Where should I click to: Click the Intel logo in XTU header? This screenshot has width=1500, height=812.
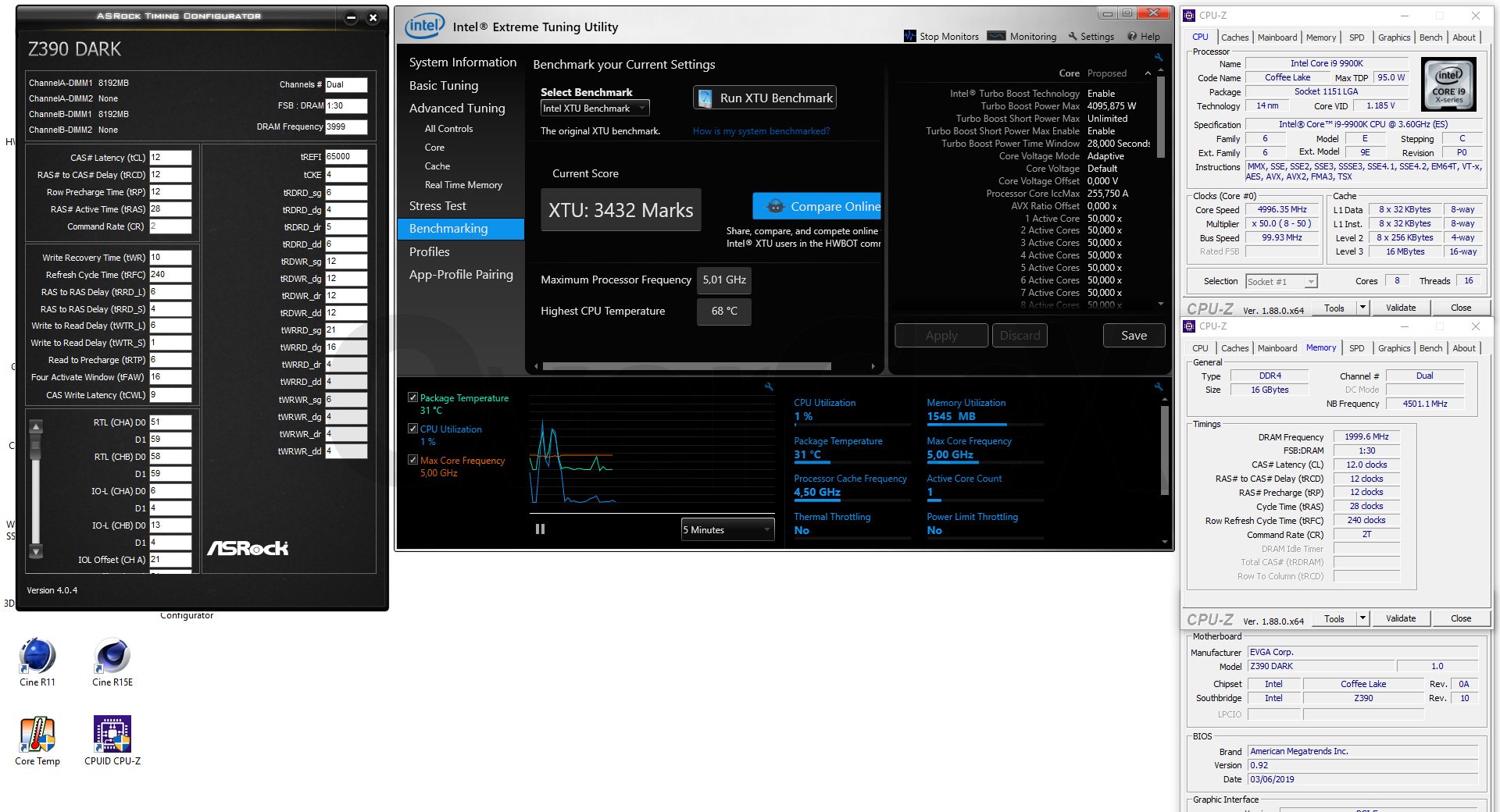point(424,26)
